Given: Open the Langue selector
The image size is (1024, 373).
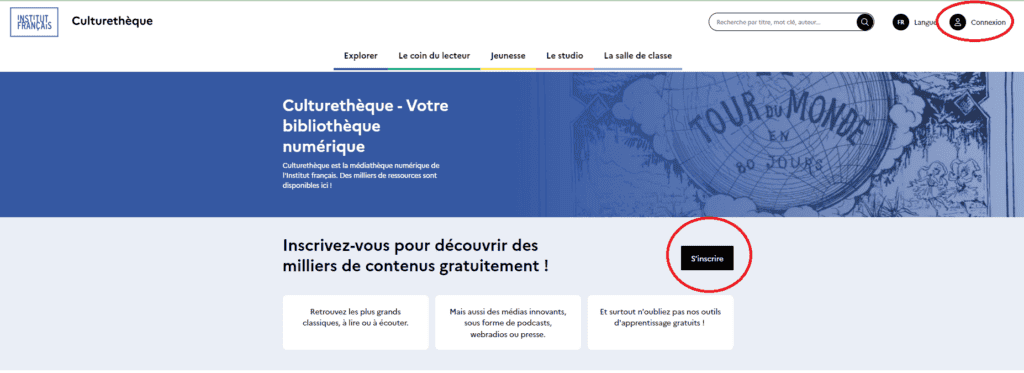Looking at the screenshot, I should pos(925,22).
